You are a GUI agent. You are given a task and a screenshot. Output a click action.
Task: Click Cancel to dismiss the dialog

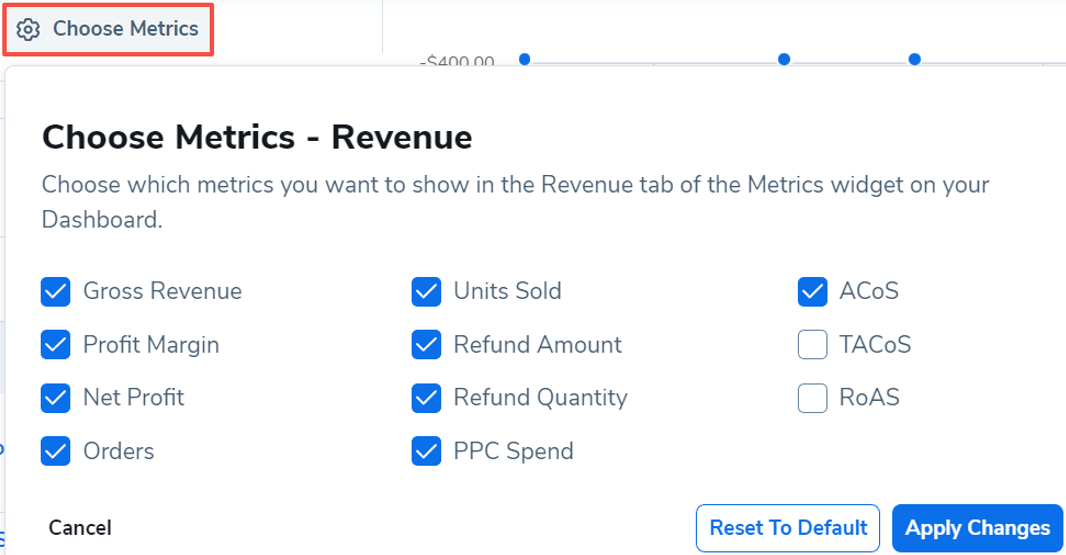pos(80,528)
